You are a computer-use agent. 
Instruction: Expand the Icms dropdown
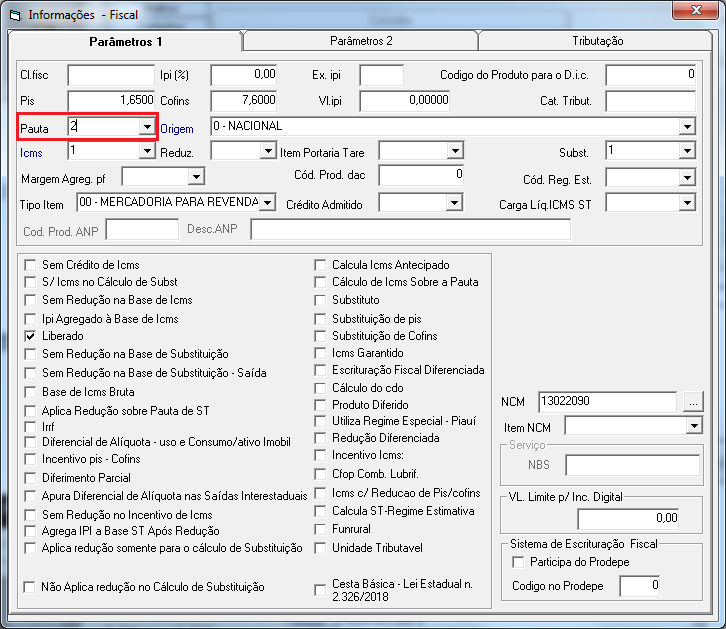[147, 151]
